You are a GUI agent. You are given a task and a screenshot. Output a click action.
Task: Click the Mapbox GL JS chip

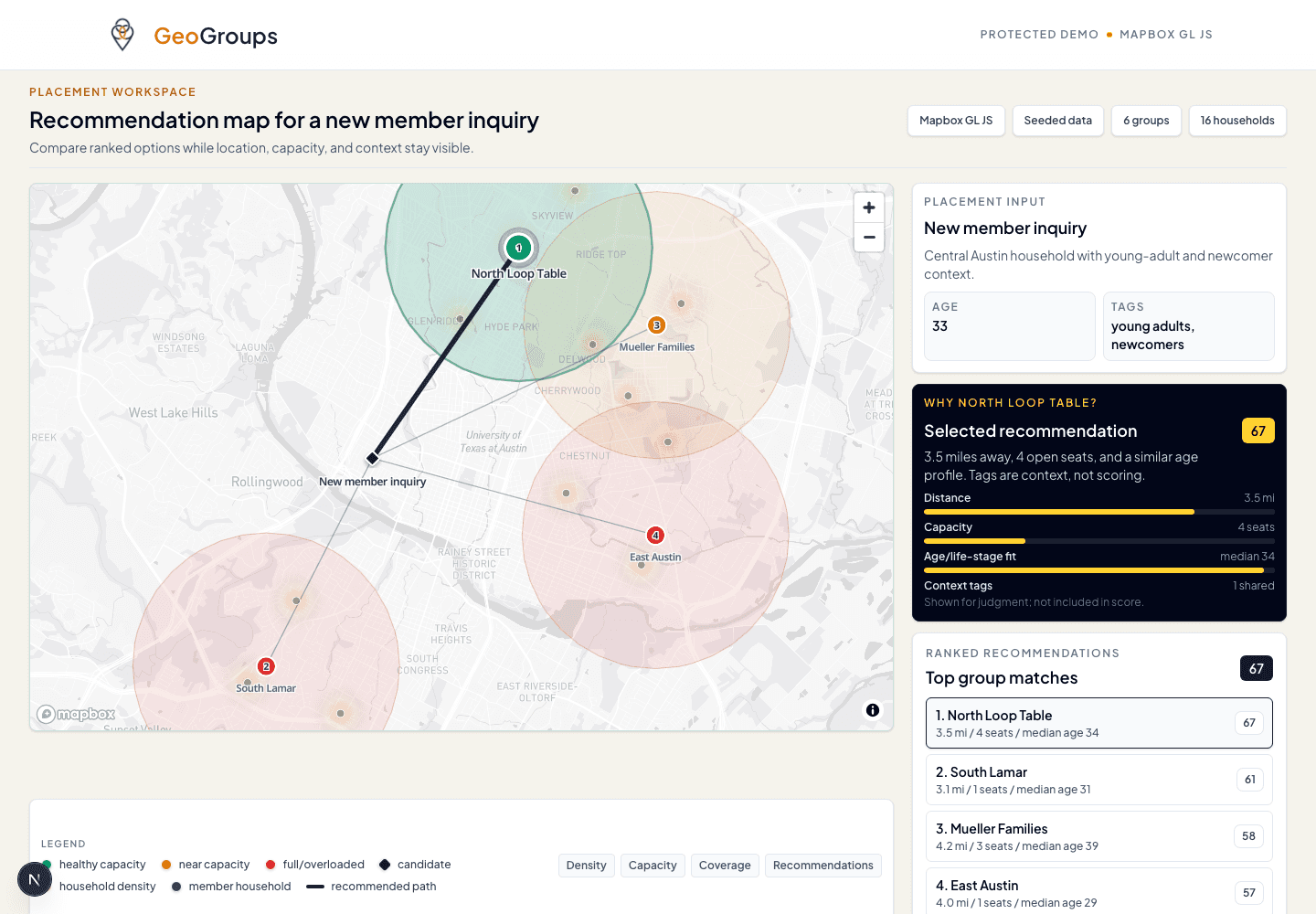[x=956, y=121]
